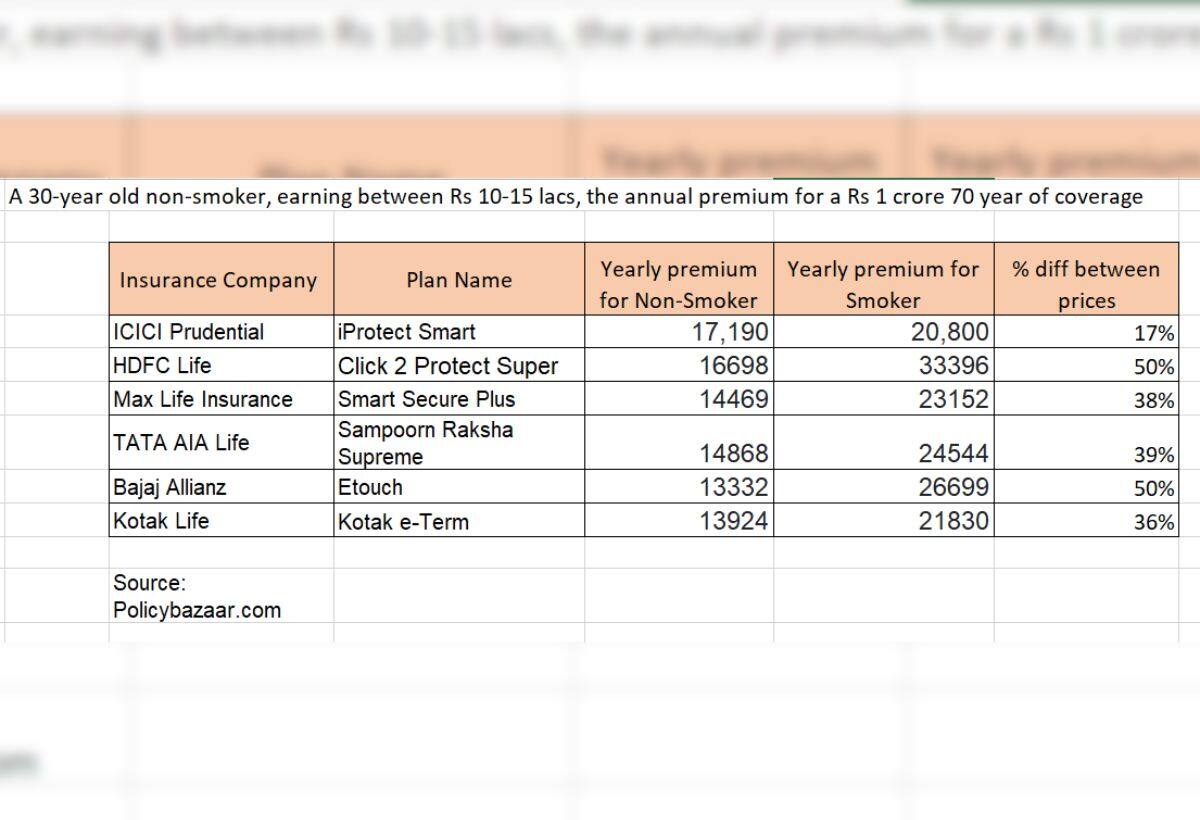Select the 14469 premium cell
The image size is (1200, 820).
tap(679, 400)
